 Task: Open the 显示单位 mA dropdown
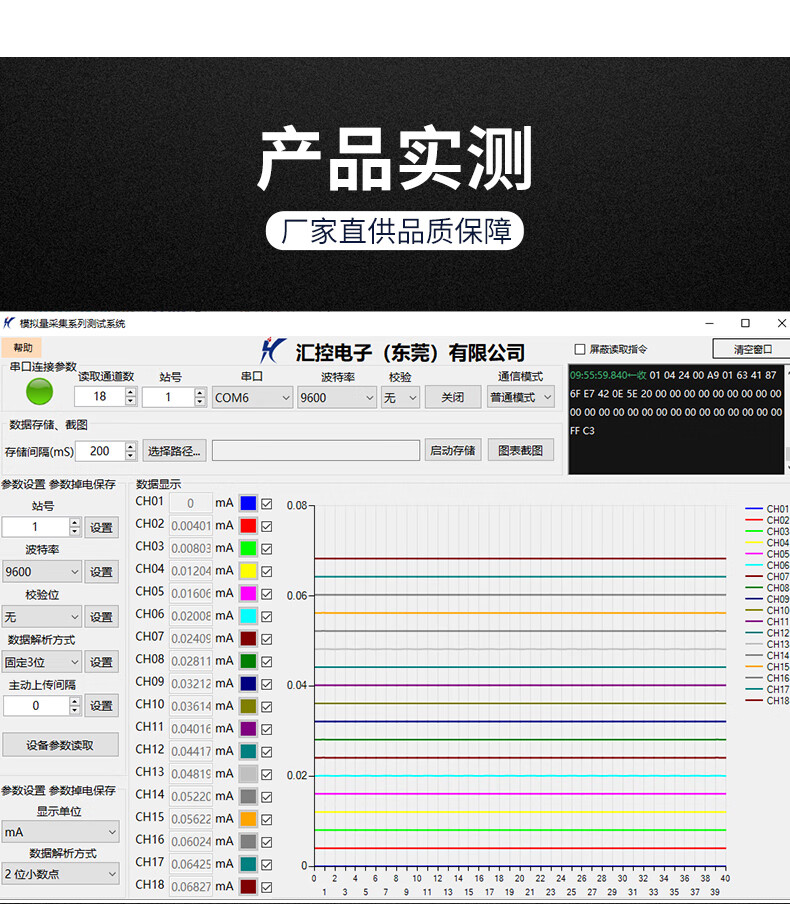pyautogui.click(x=60, y=832)
